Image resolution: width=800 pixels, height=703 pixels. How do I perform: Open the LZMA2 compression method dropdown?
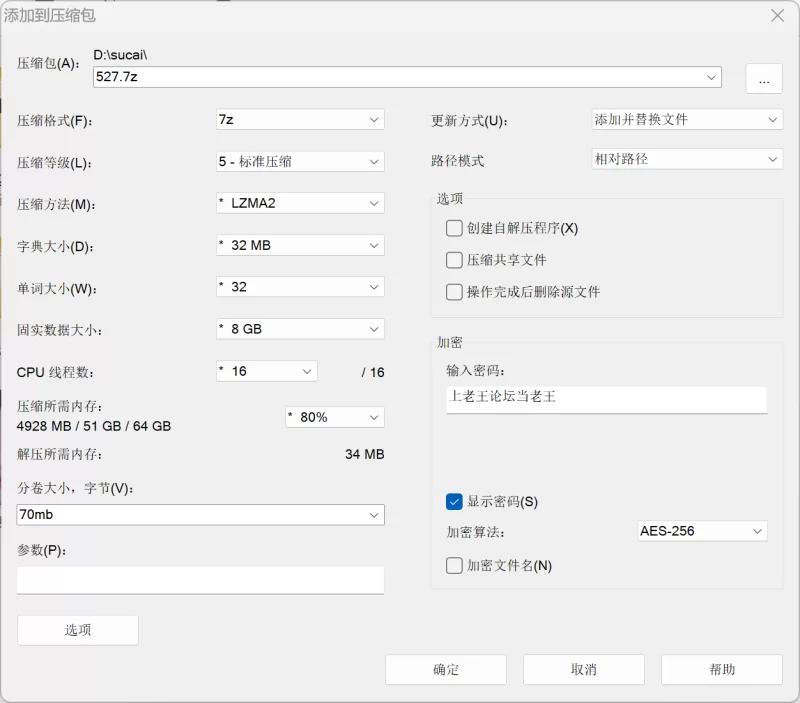tap(300, 203)
